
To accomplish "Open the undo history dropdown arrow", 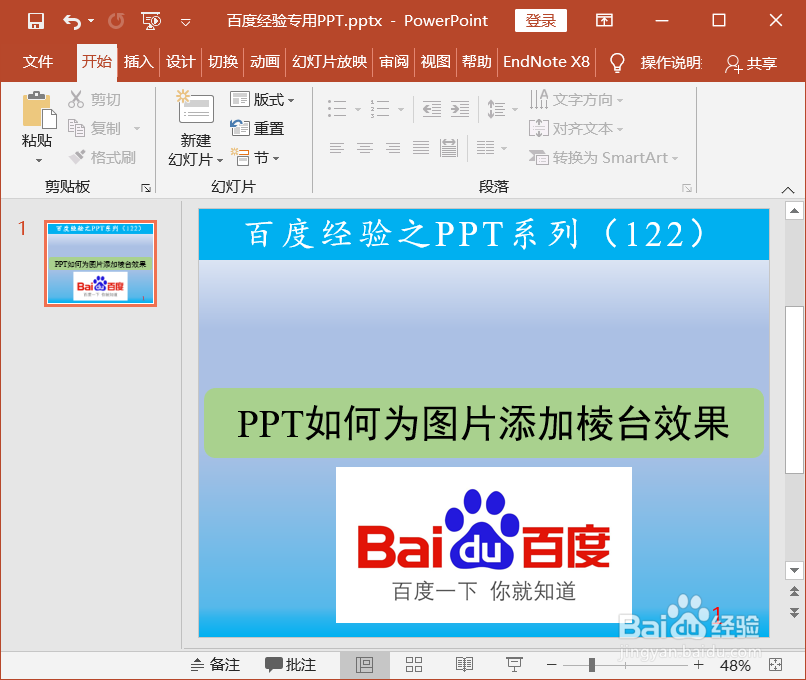I will coord(91,21).
